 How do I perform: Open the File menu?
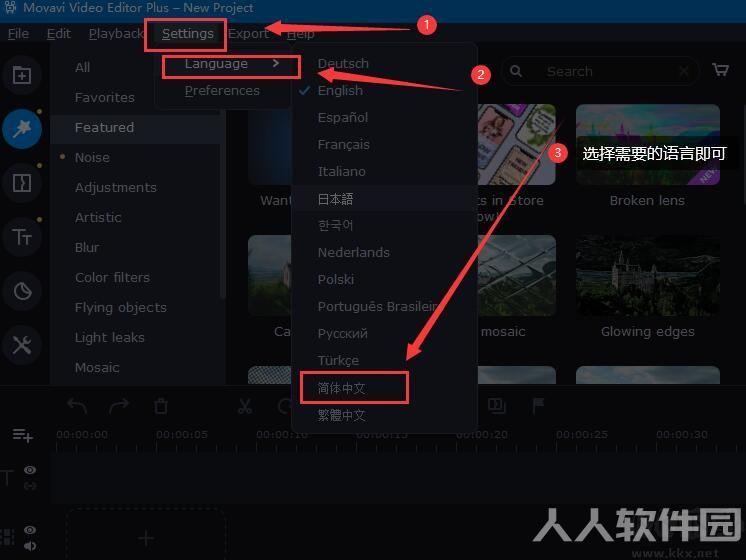[19, 34]
